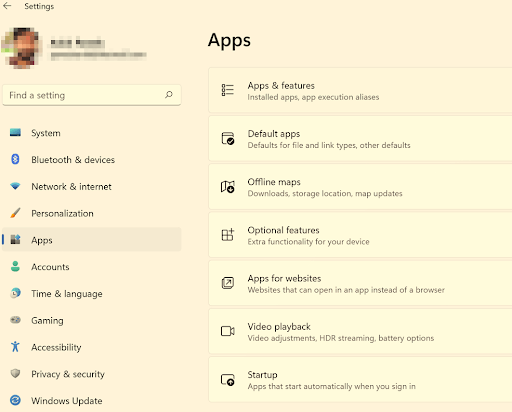
Task: Open Accounts settings
Action: click(x=92, y=267)
